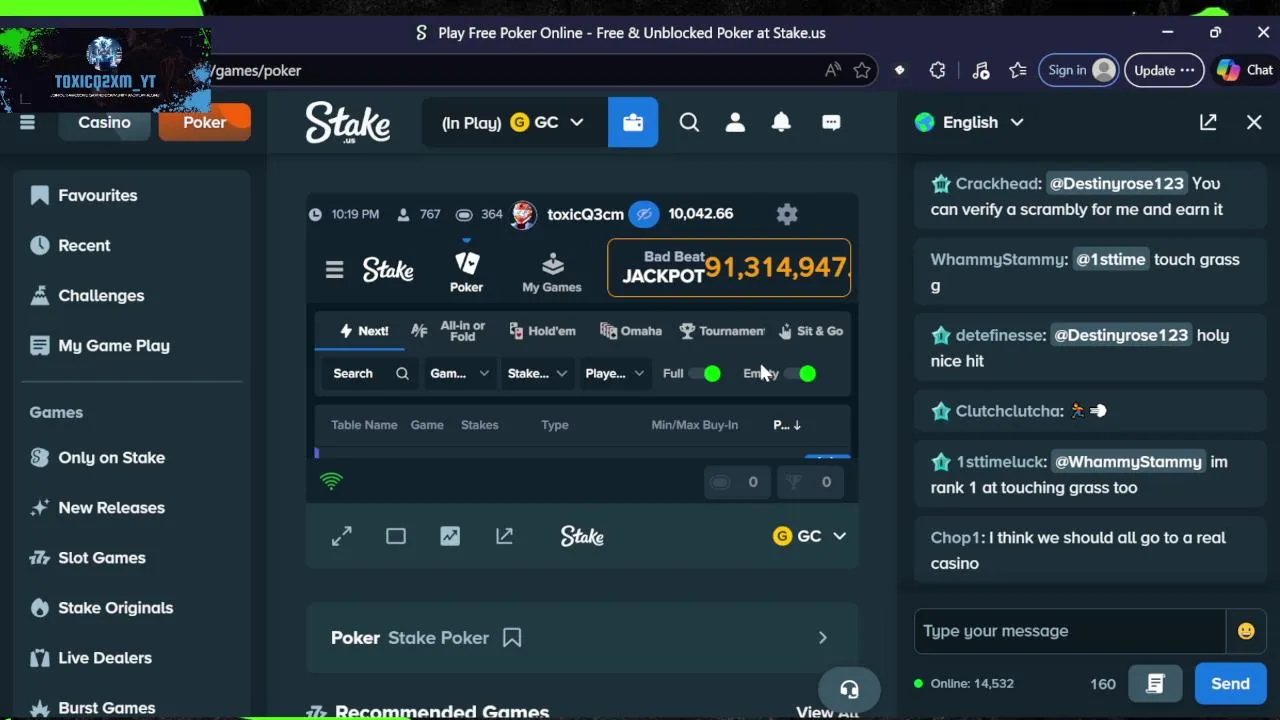The image size is (1280, 720).
Task: Send the chat message
Action: [1230, 684]
